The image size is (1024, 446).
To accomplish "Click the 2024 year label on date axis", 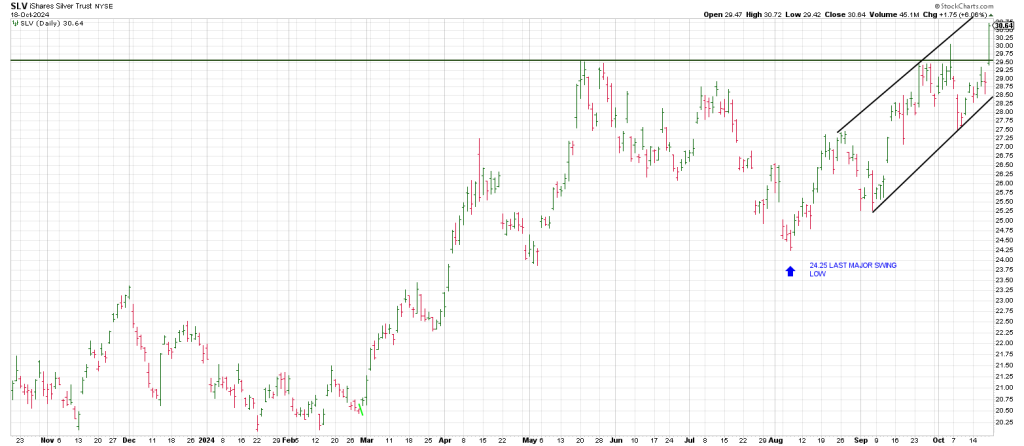I will click(x=205, y=439).
